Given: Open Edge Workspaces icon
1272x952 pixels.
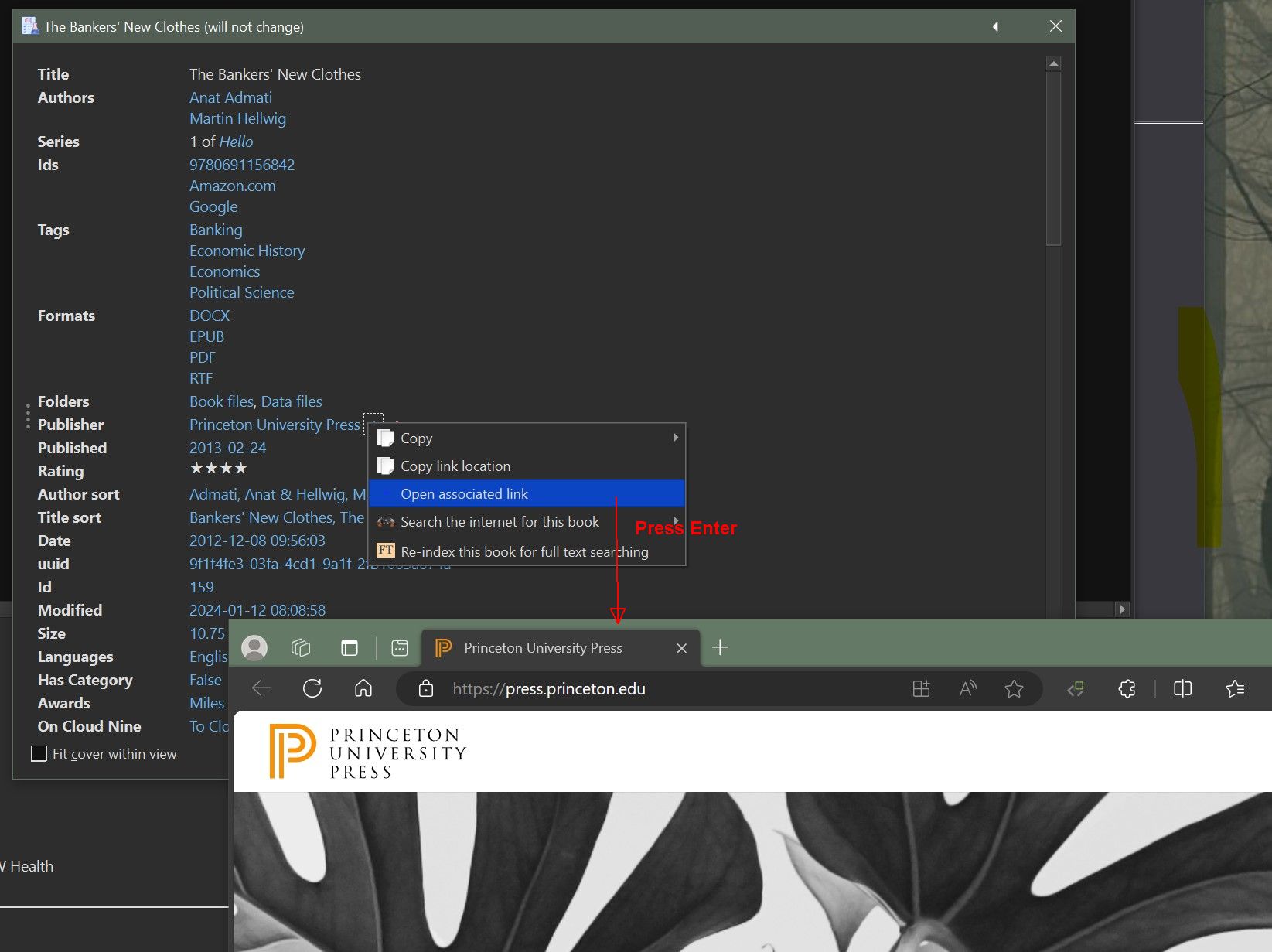Looking at the screenshot, I should [x=301, y=647].
